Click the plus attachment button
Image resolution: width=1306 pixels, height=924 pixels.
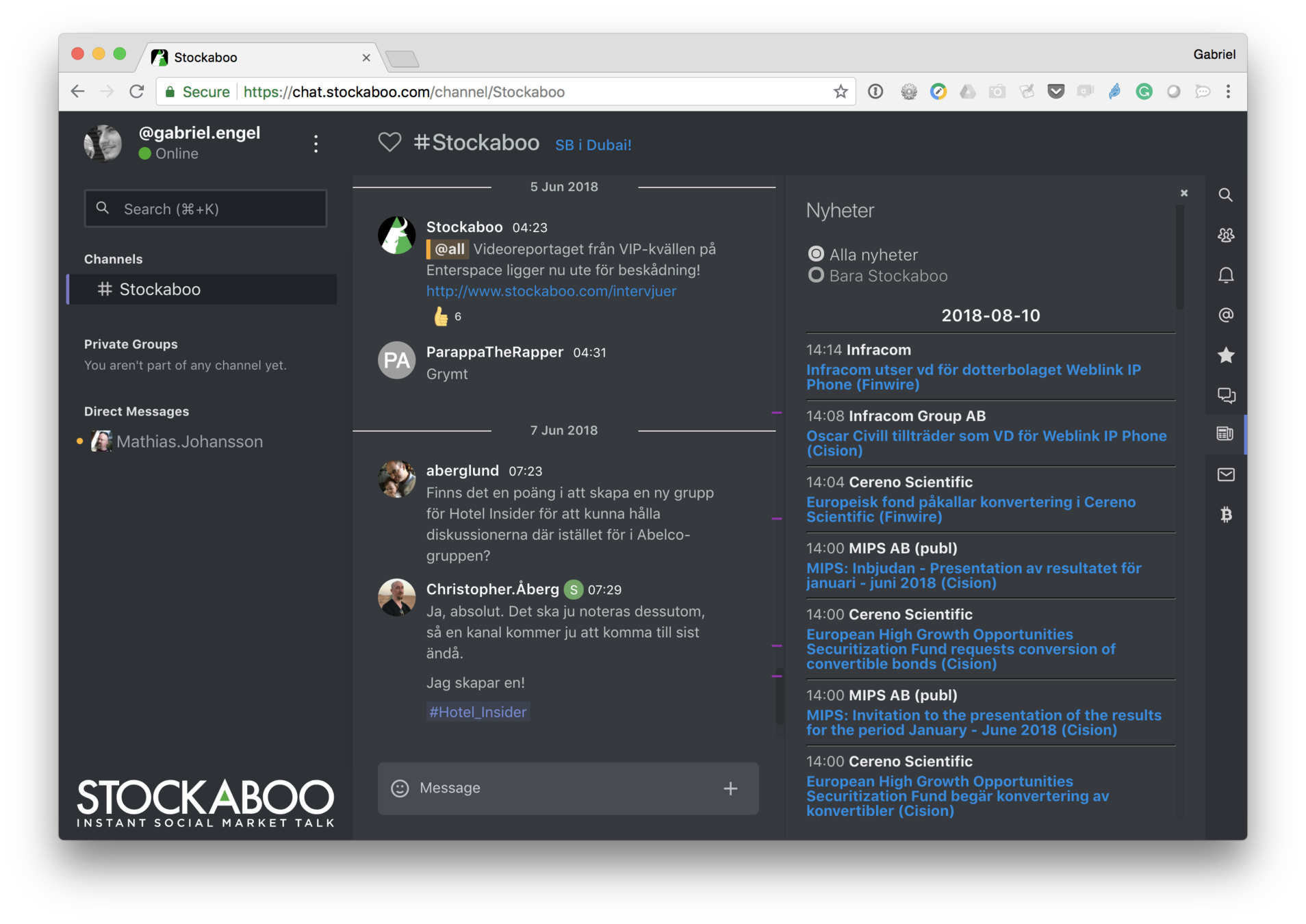730,788
